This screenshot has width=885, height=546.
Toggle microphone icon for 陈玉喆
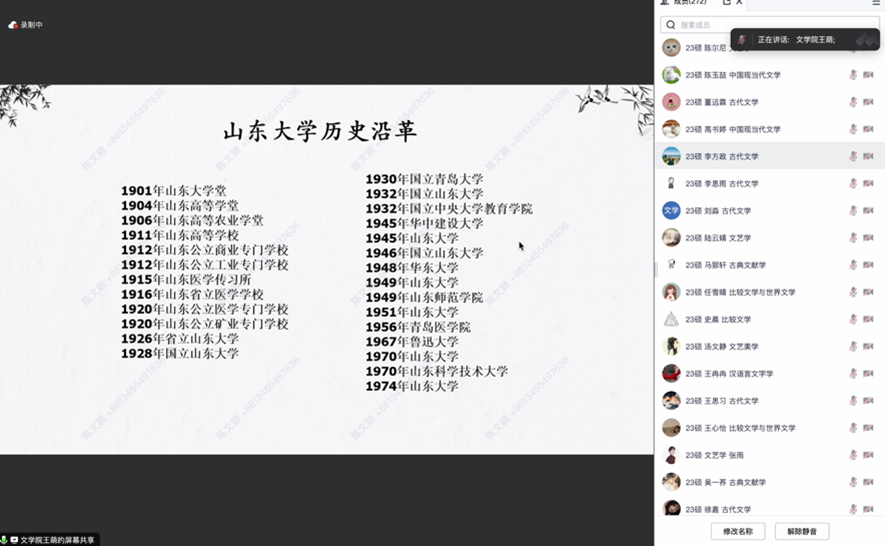pos(853,75)
